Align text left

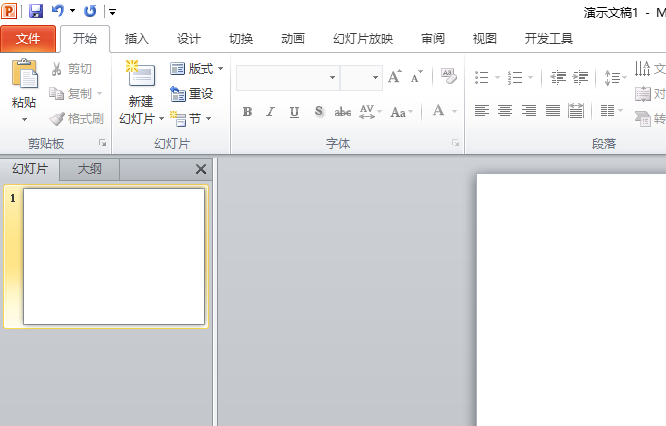coord(482,111)
